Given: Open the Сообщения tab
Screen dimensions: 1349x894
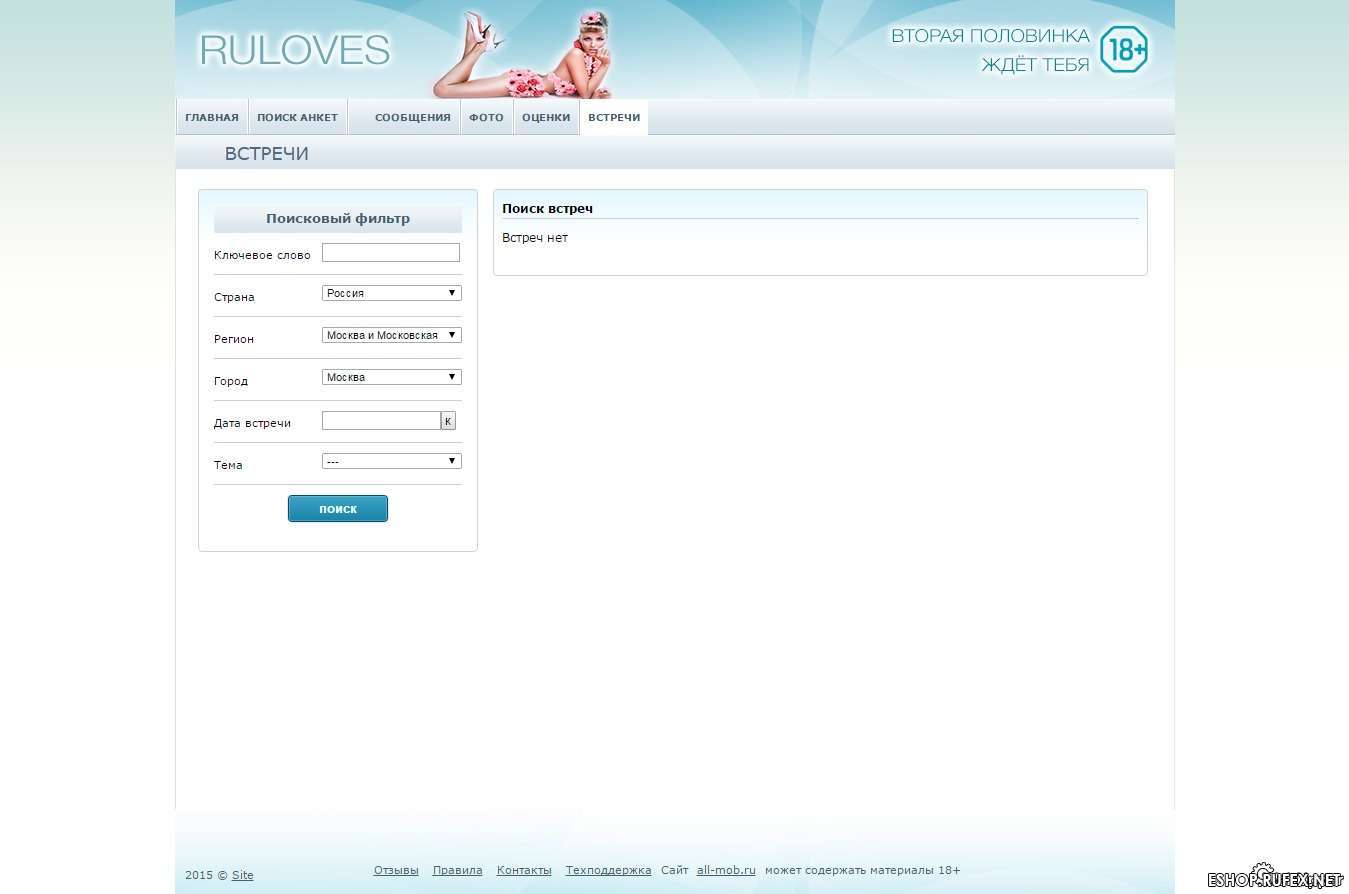Looking at the screenshot, I should coord(412,118).
